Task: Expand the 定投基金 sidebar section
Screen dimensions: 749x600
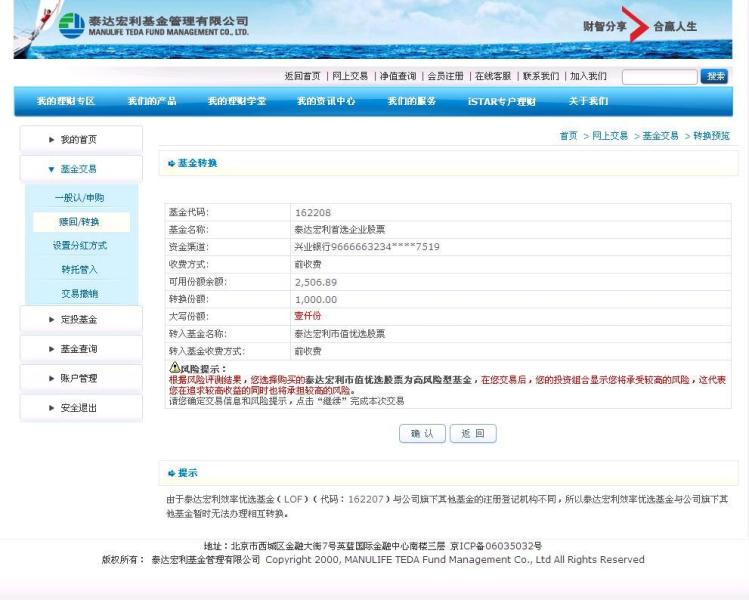Action: click(x=81, y=320)
